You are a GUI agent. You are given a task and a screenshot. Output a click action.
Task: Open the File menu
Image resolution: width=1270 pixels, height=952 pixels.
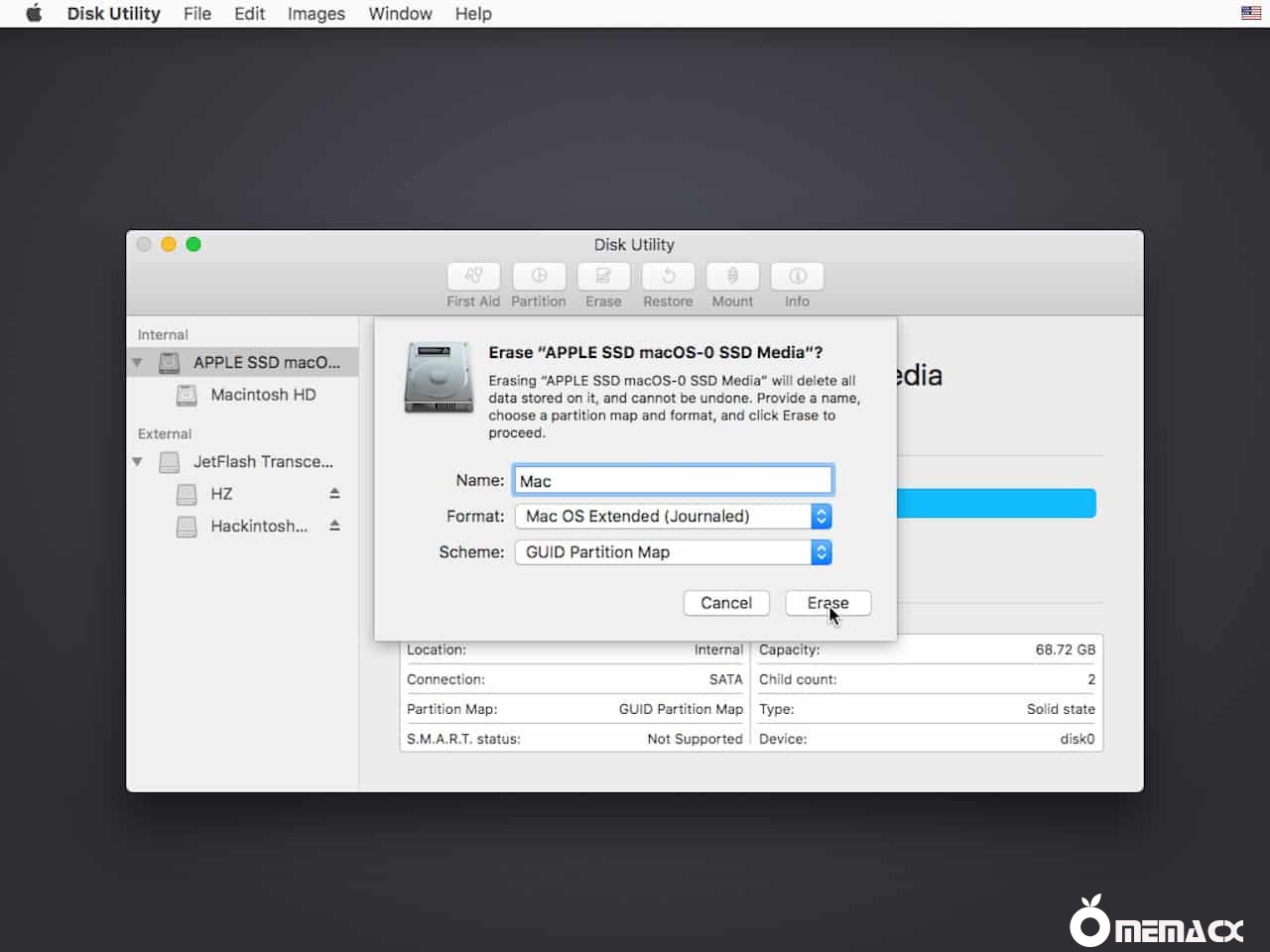click(x=196, y=14)
